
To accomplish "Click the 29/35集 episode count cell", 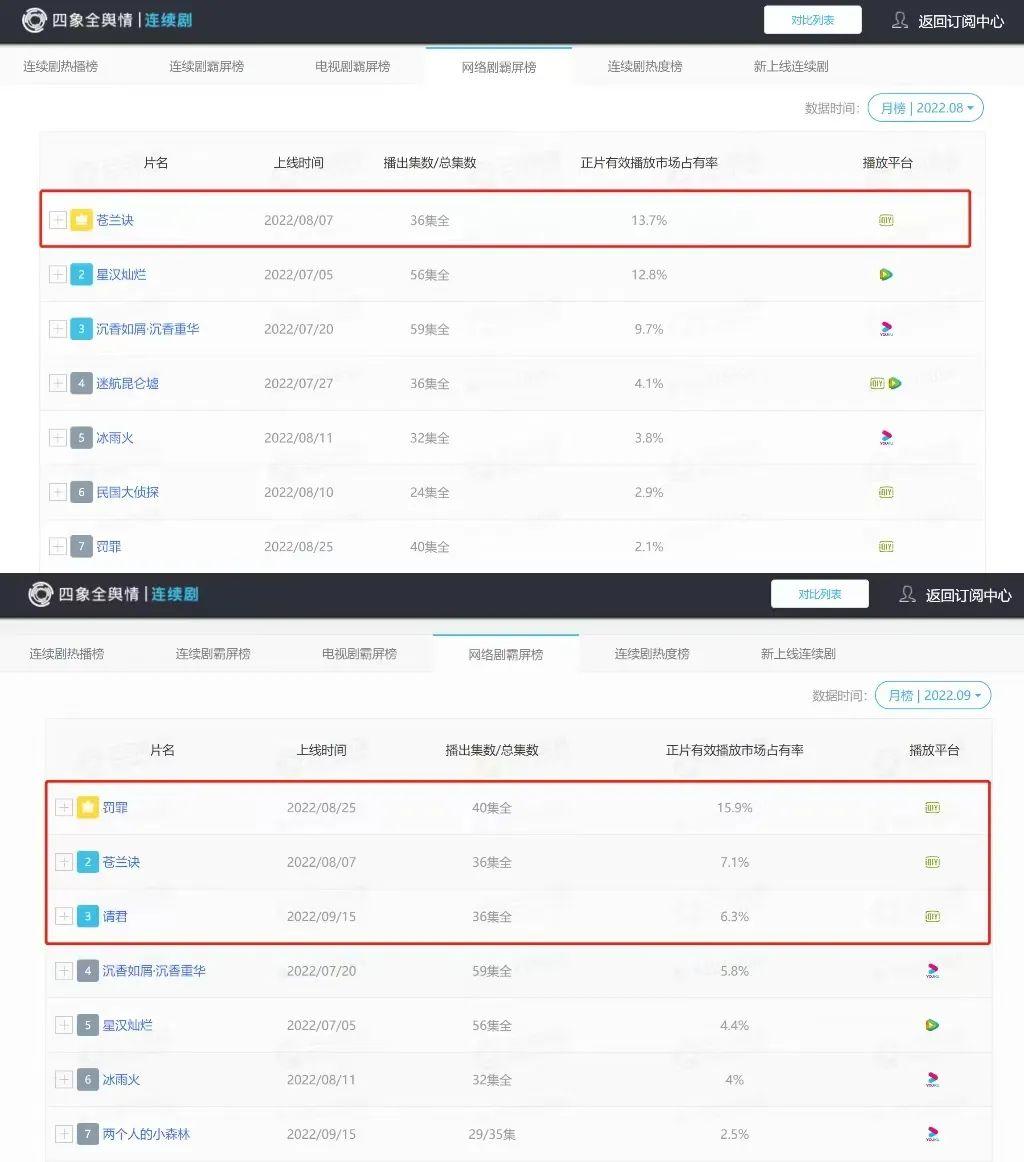I will click(x=492, y=1134).
